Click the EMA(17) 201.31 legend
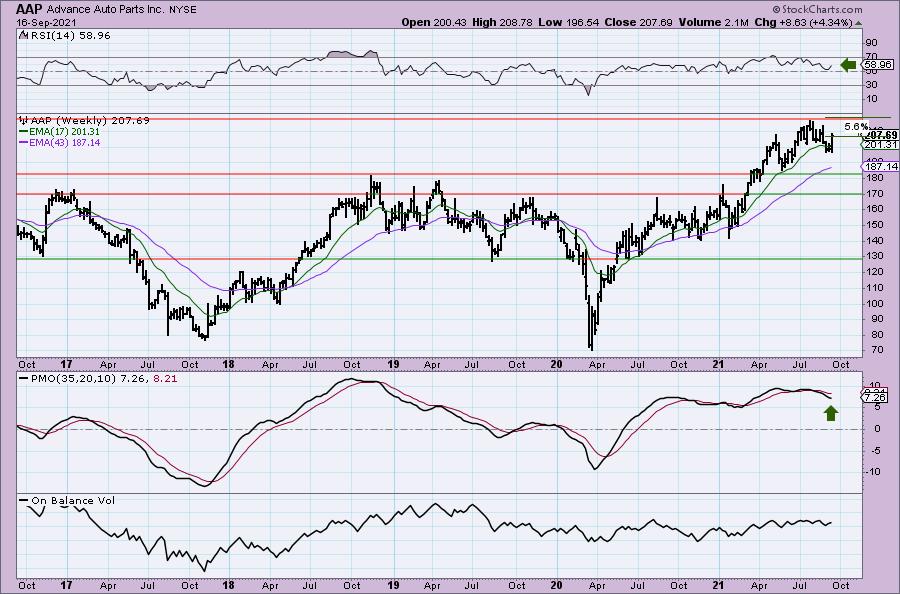The height and width of the screenshot is (594, 900). coord(63,131)
